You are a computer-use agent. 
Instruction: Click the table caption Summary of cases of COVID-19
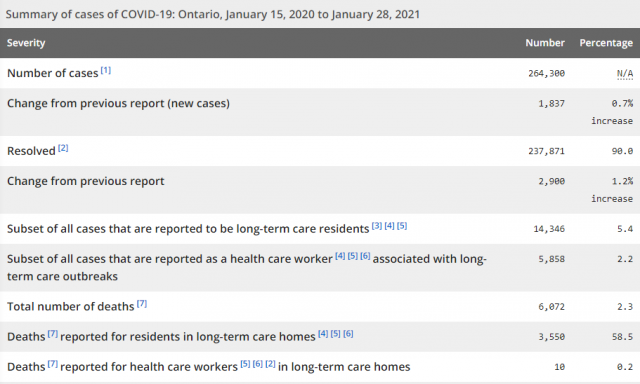tap(213, 14)
